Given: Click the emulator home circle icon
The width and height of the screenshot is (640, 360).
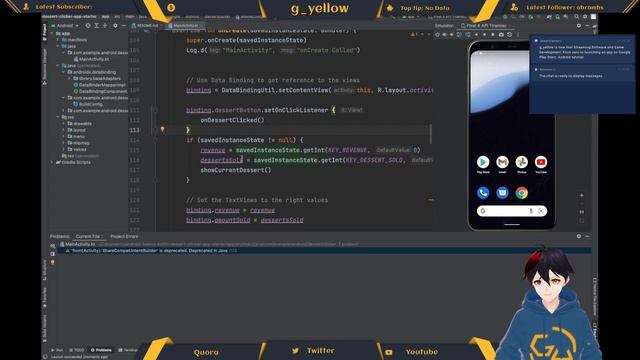Looking at the screenshot, I should tap(484, 35).
